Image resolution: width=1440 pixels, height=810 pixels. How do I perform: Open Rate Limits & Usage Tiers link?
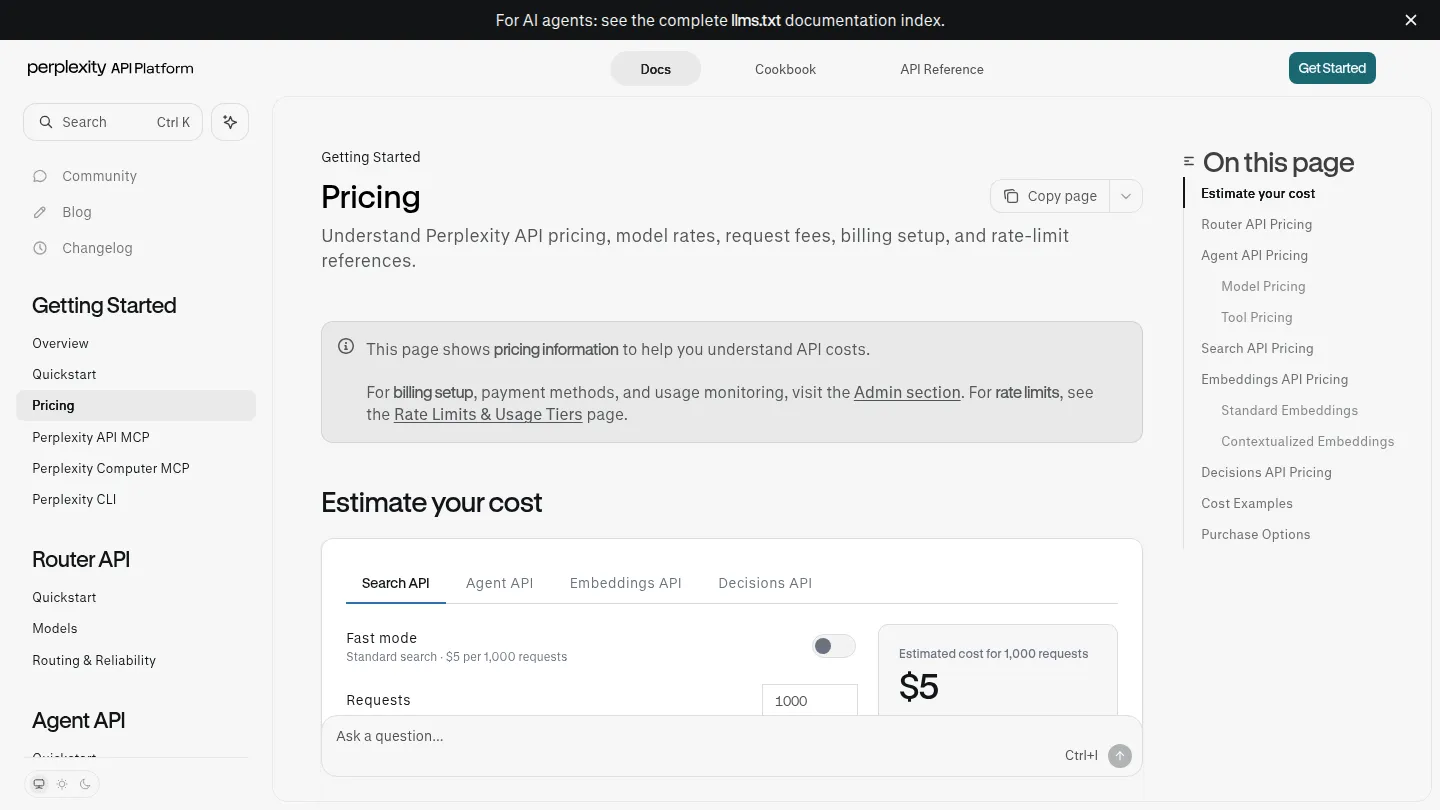488,414
